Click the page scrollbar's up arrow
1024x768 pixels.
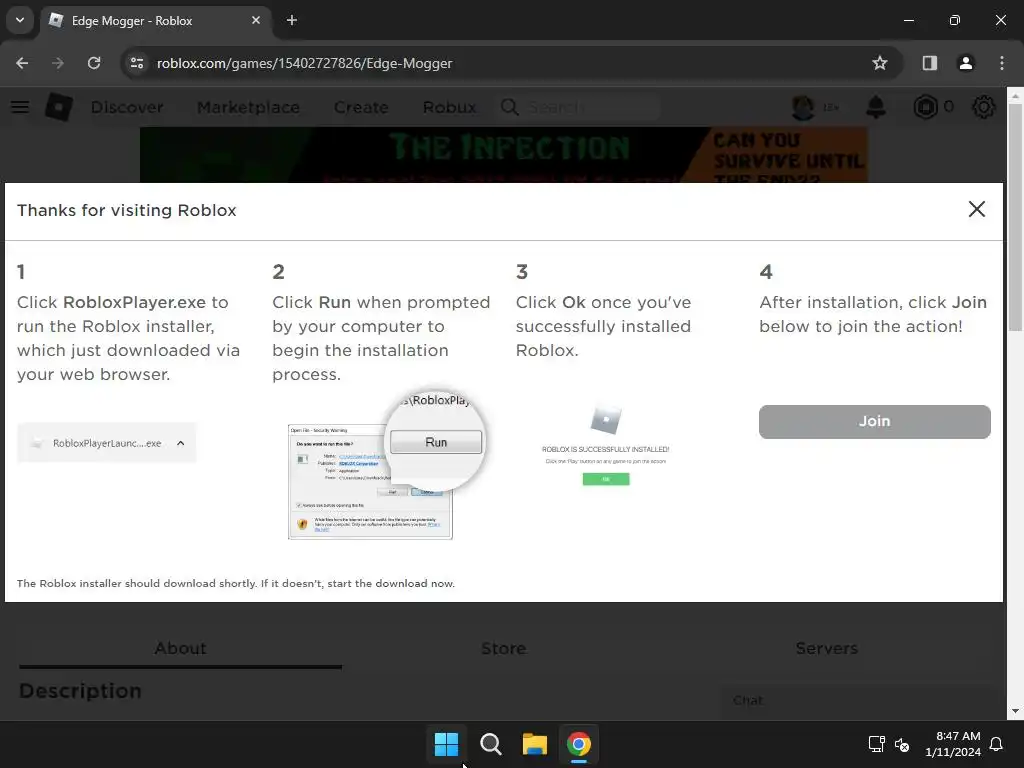pyautogui.click(x=1015, y=96)
